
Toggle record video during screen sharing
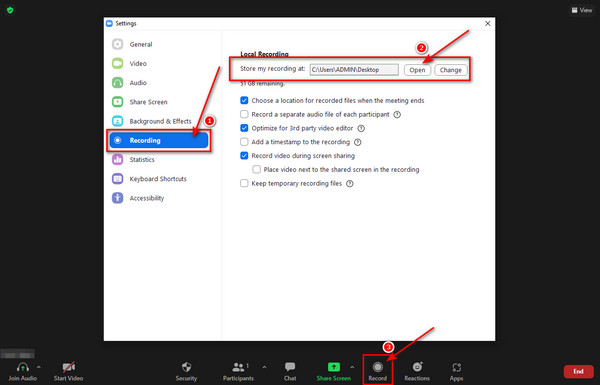pyautogui.click(x=244, y=156)
